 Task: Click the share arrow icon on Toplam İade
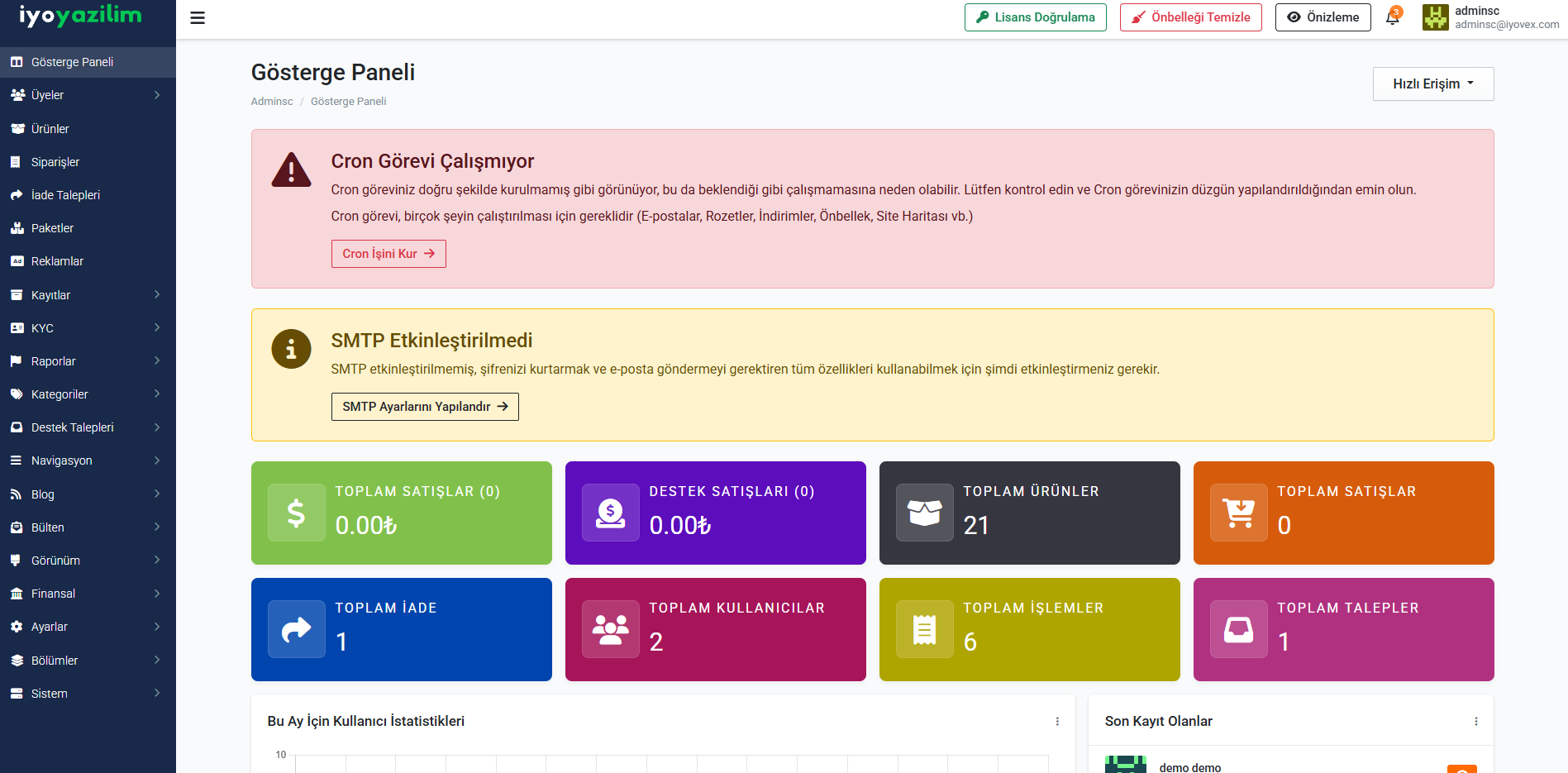[x=296, y=629]
